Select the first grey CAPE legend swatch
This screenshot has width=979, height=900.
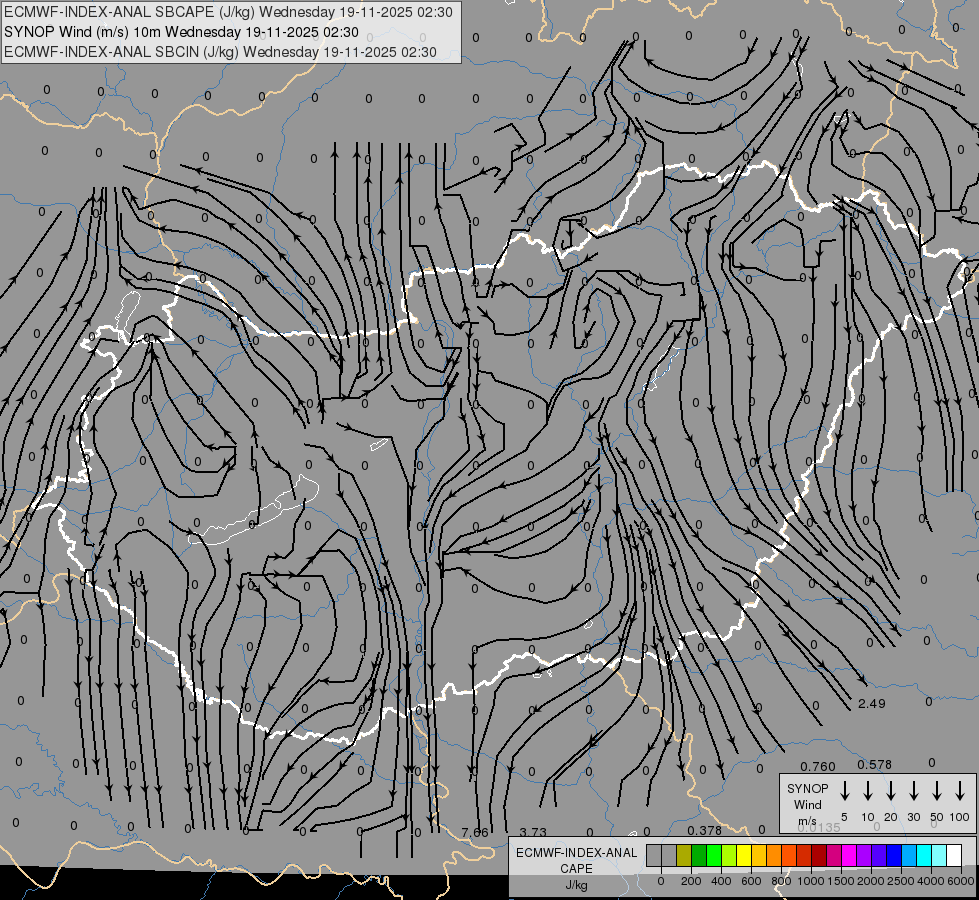tap(654, 855)
